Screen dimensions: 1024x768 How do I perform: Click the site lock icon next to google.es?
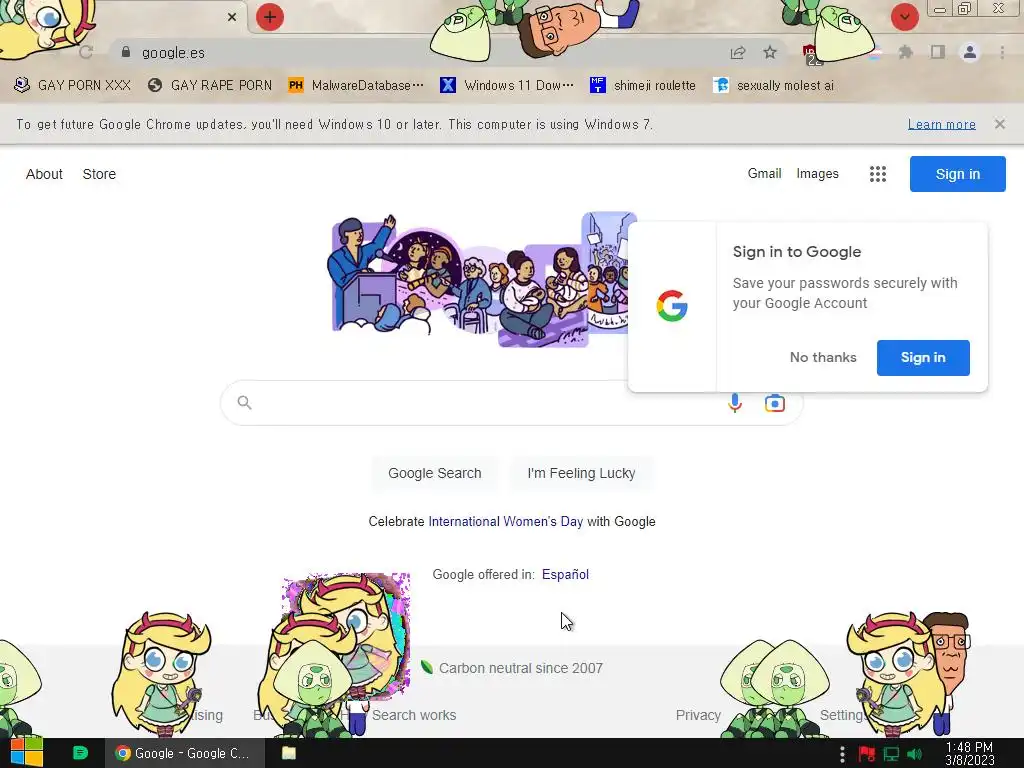click(126, 52)
